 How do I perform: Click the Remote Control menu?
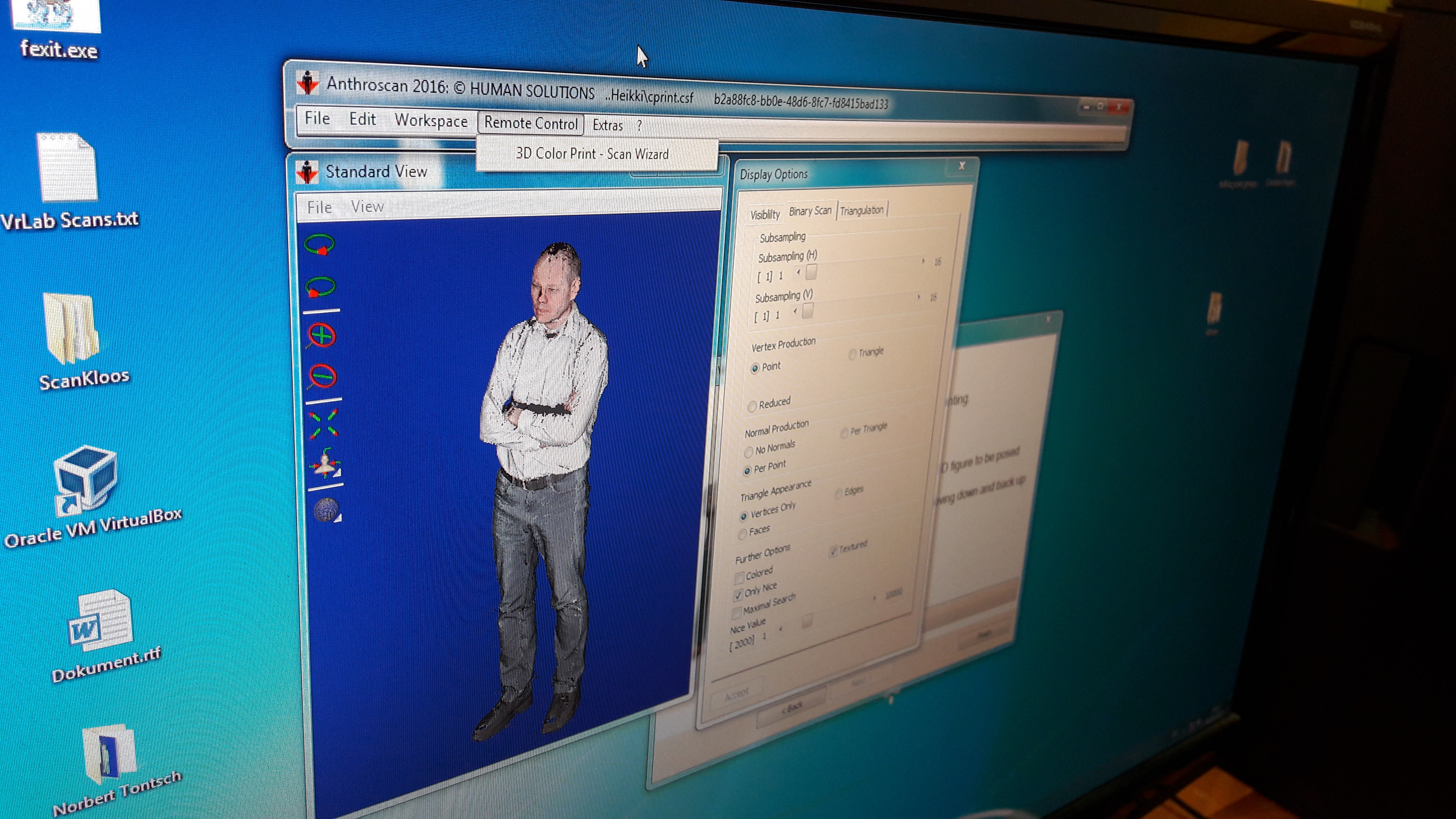(x=531, y=123)
